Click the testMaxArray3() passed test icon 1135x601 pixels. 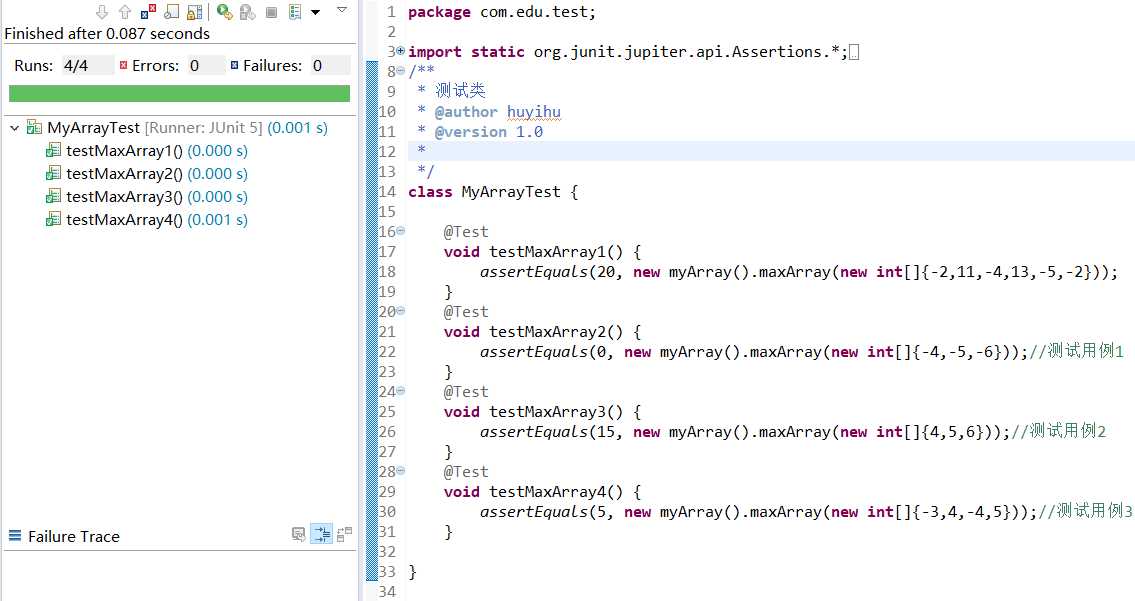pos(53,196)
